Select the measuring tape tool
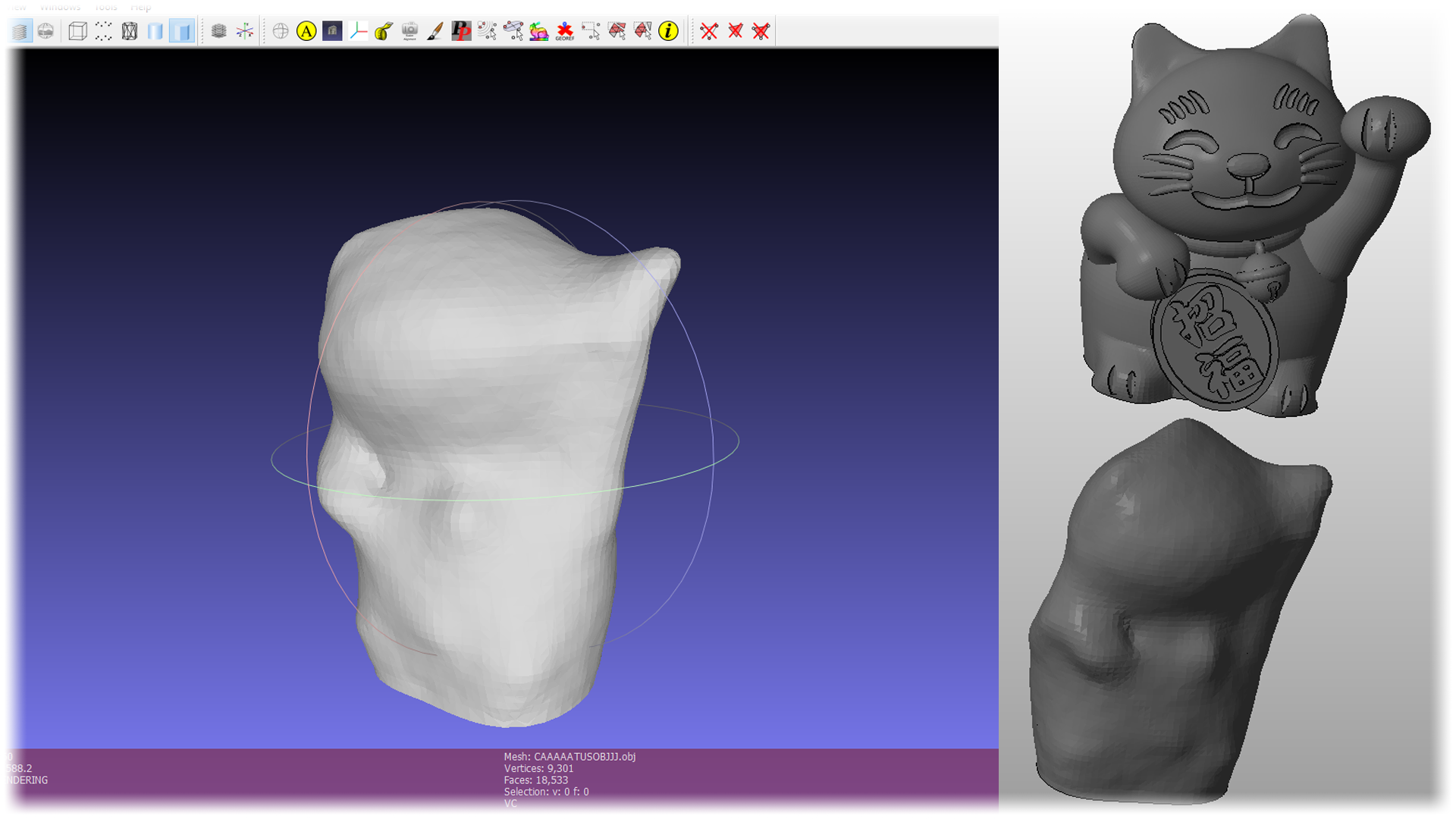This screenshot has width=1456, height=819. [384, 31]
